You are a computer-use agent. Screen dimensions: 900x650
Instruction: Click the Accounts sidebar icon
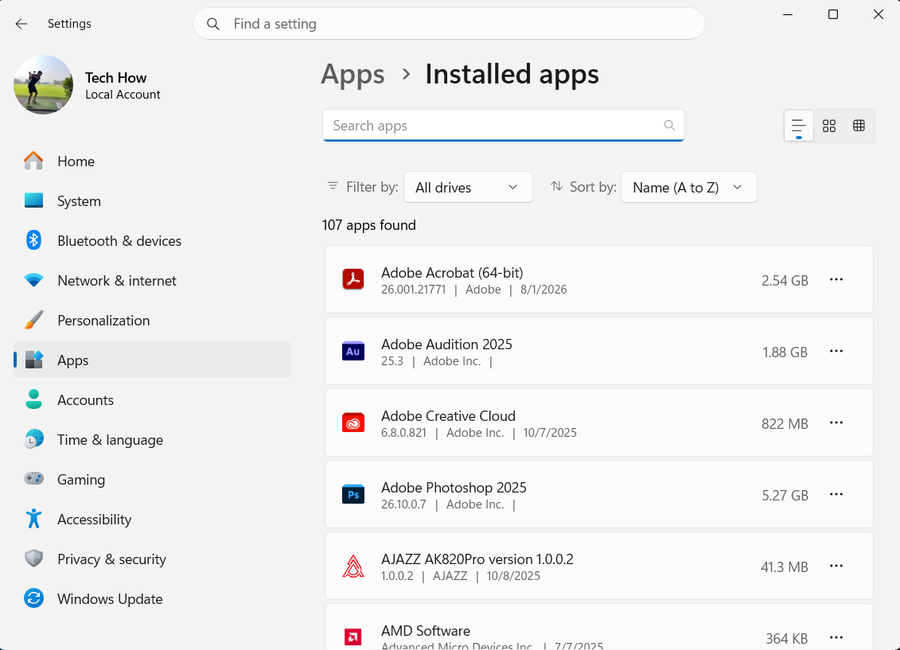34,400
